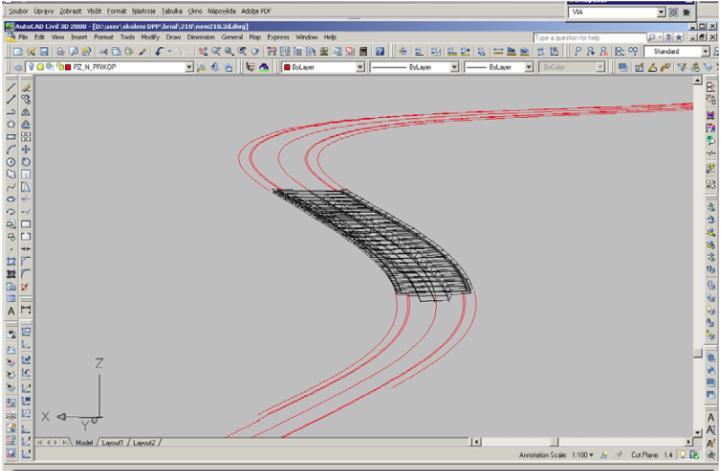
Task: Click the Layer Previous icon
Action: [215, 68]
